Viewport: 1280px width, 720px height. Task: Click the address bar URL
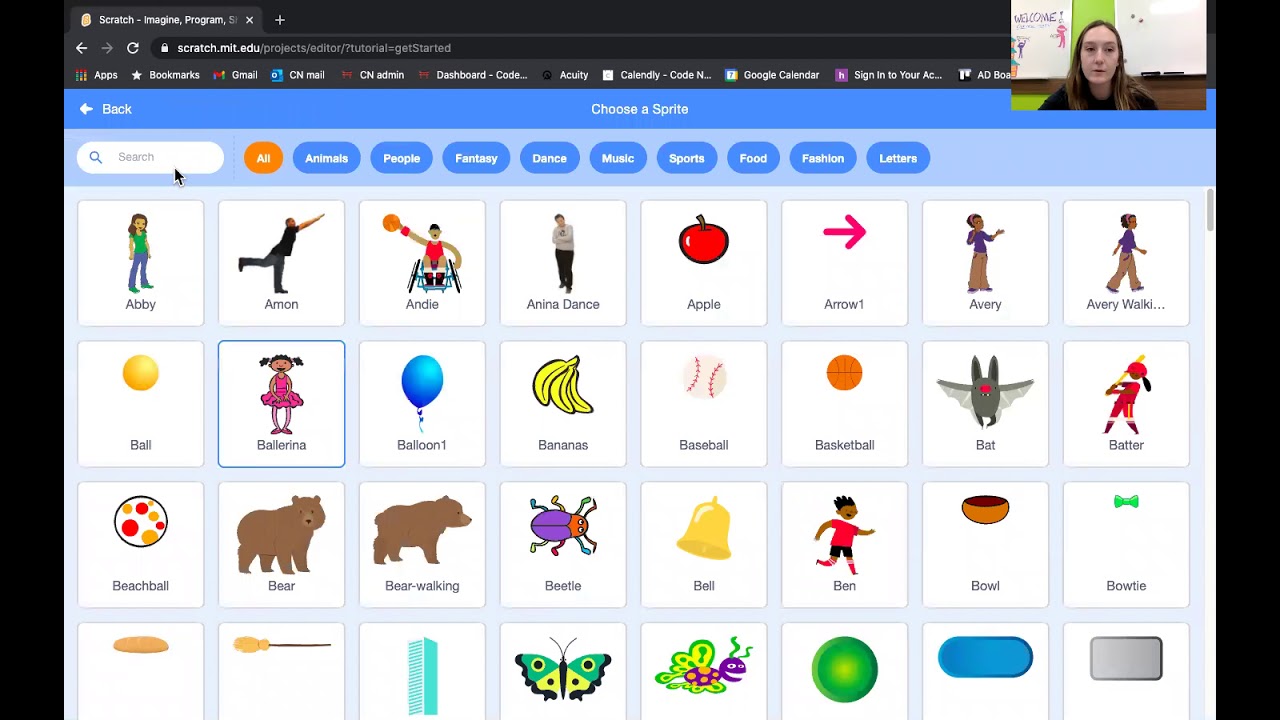click(x=314, y=48)
